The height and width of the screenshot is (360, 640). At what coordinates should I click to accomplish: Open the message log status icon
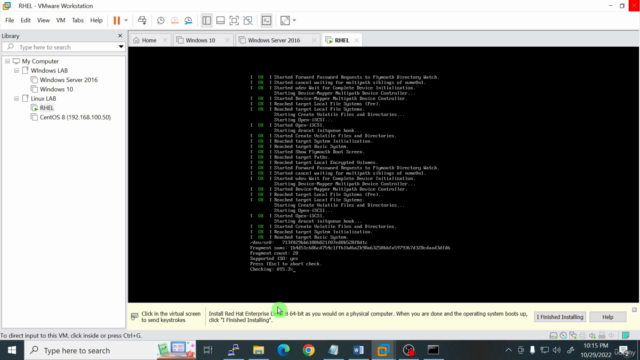click(x=625, y=336)
